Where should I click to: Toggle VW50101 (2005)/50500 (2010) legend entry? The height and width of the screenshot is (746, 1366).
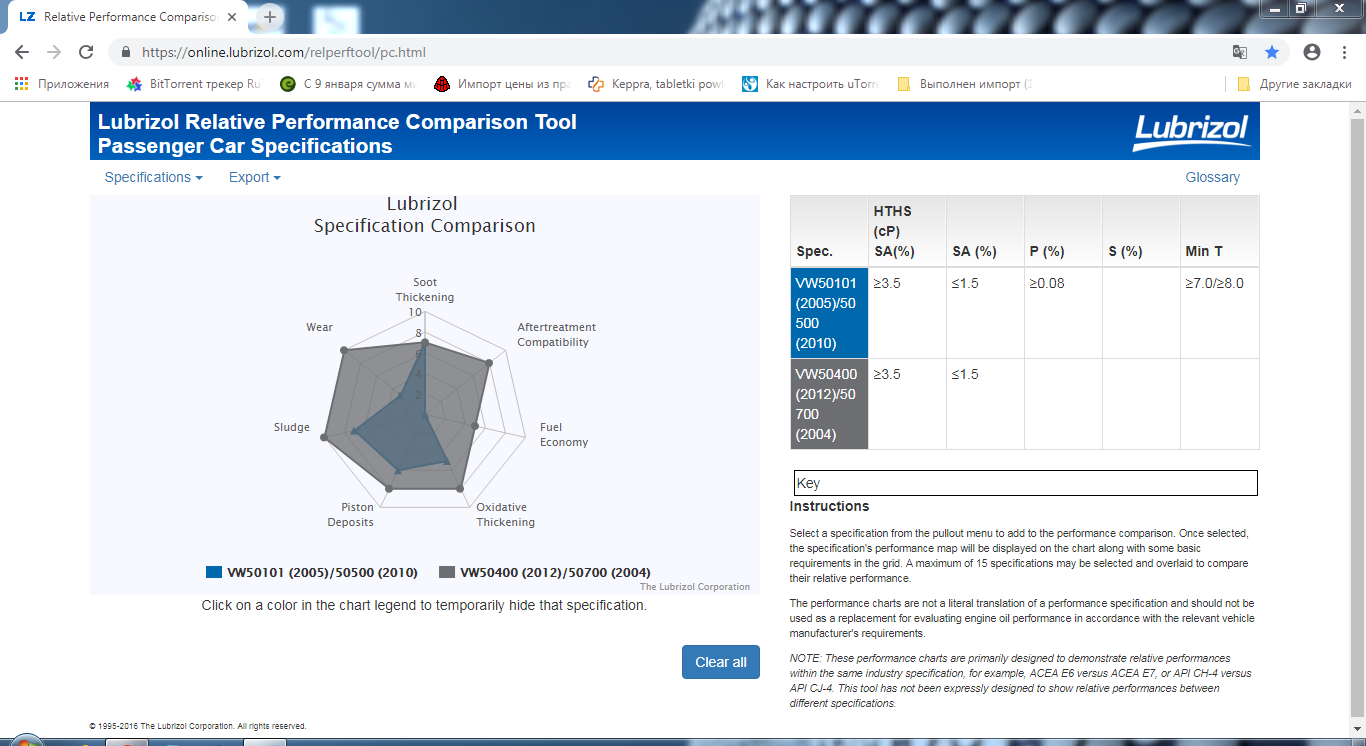pos(312,572)
